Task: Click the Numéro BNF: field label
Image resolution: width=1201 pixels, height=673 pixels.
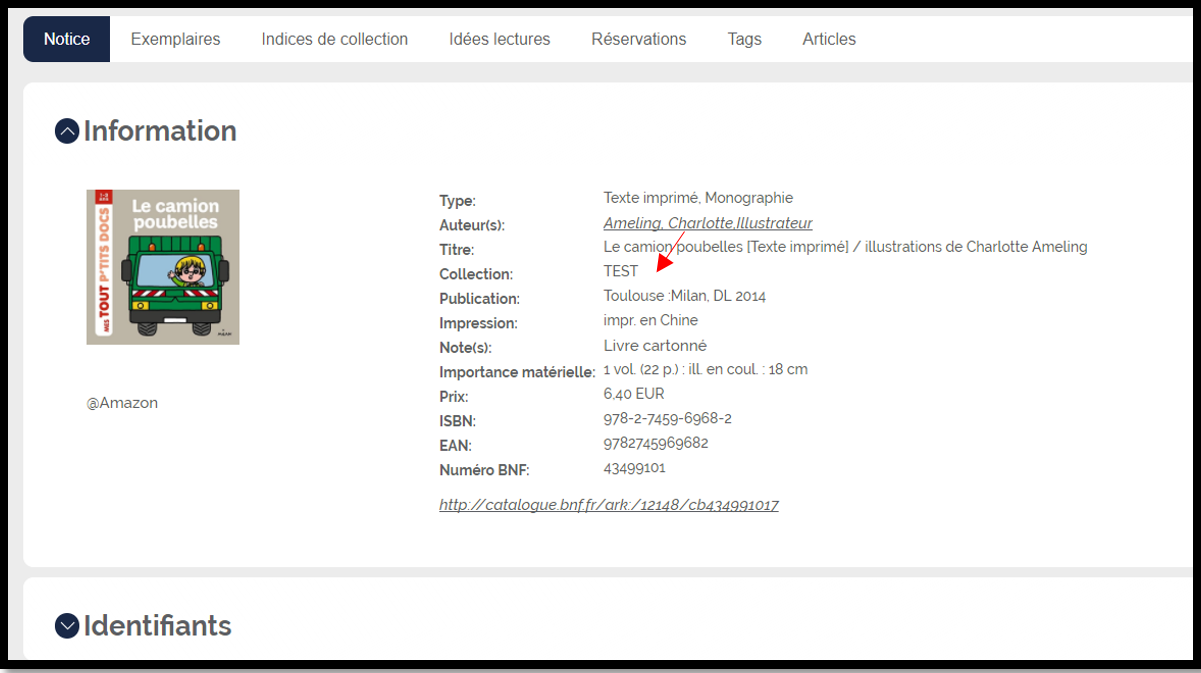Action: click(x=484, y=470)
